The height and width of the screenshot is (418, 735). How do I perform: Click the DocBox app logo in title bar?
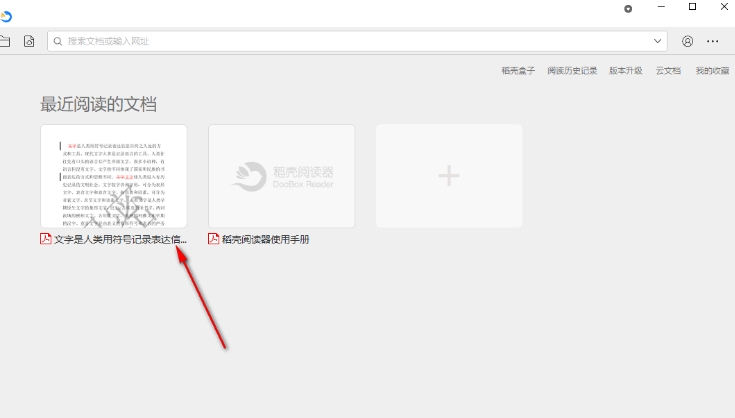pos(6,14)
